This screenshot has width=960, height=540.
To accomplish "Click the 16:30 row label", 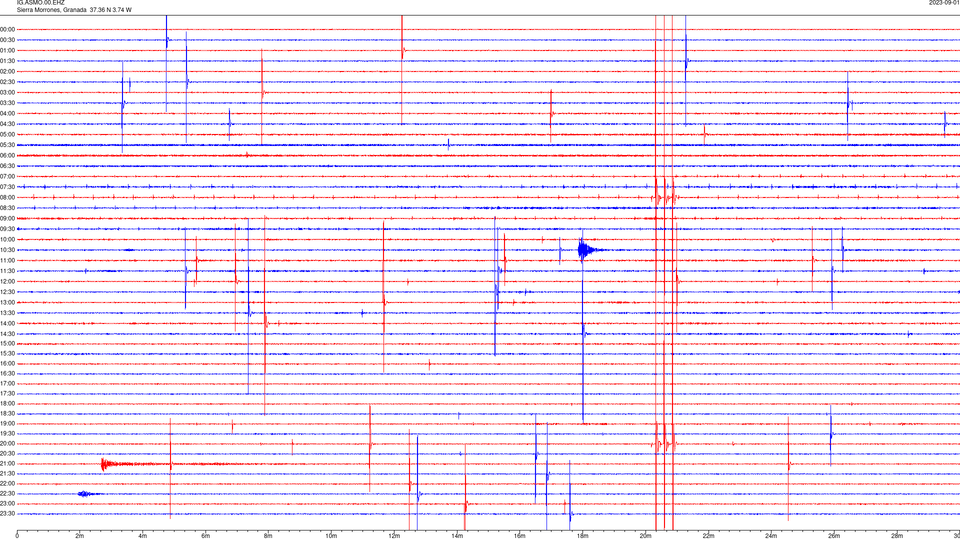I will tap(8, 373).
